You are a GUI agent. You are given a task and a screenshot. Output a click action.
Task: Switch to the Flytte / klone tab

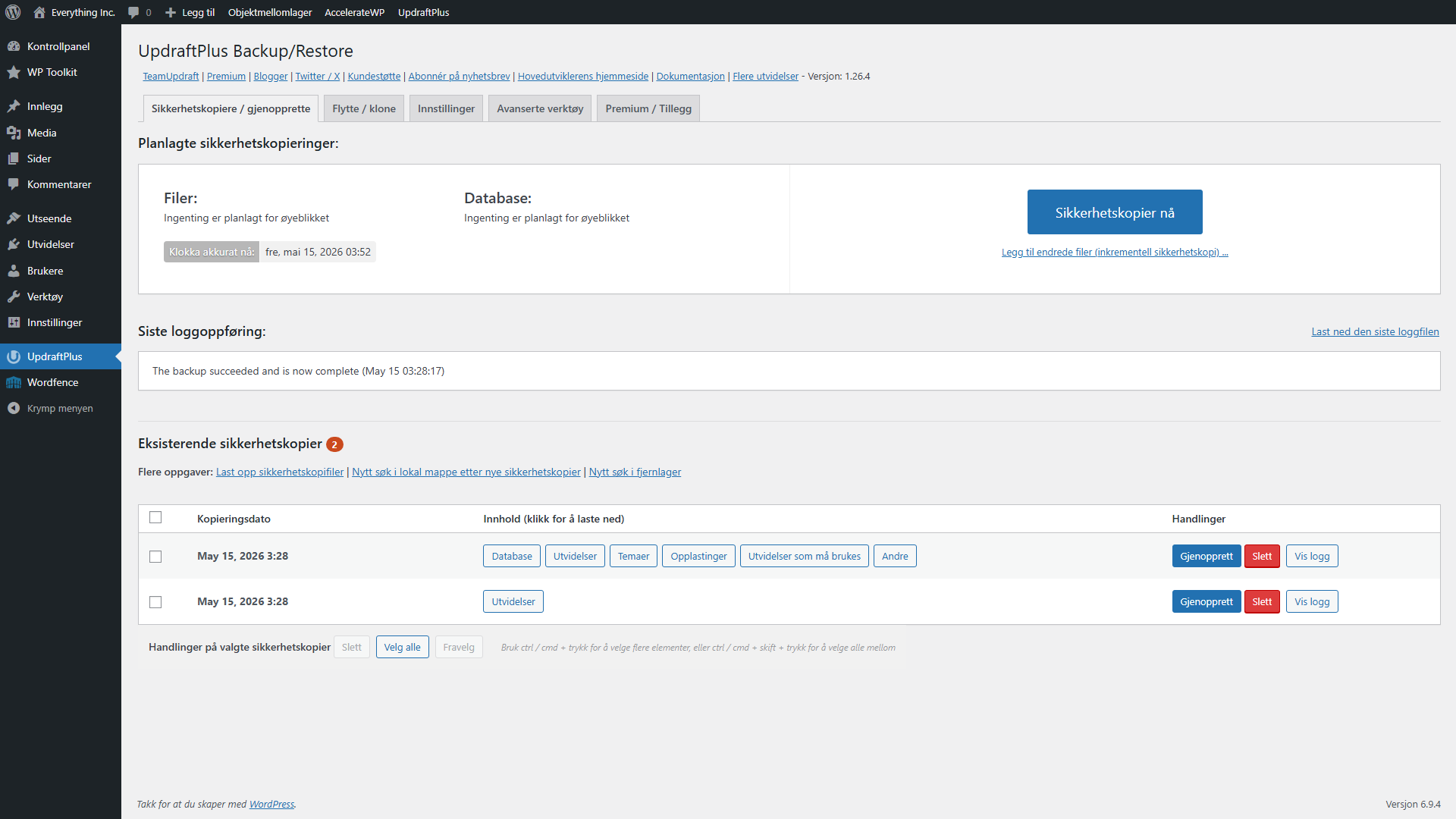[364, 108]
